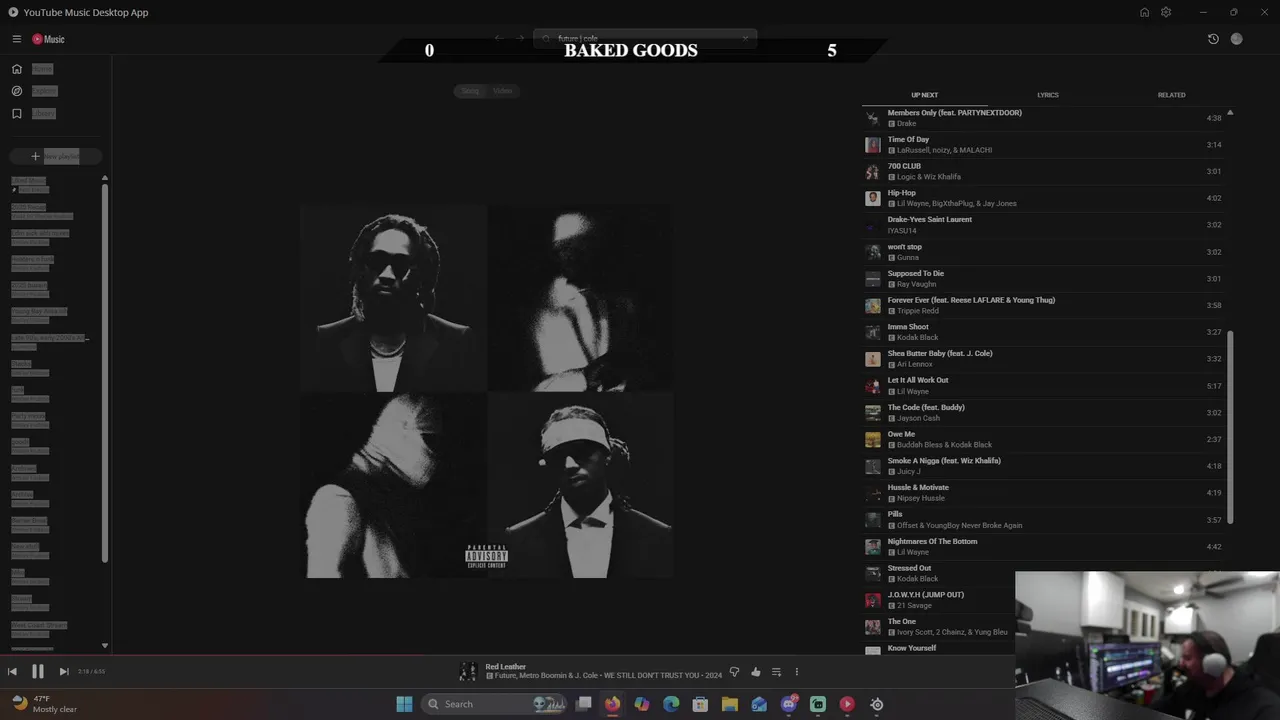This screenshot has width=1280, height=720.
Task: Create a new playlist in the sidebar
Action: pyautogui.click(x=55, y=156)
